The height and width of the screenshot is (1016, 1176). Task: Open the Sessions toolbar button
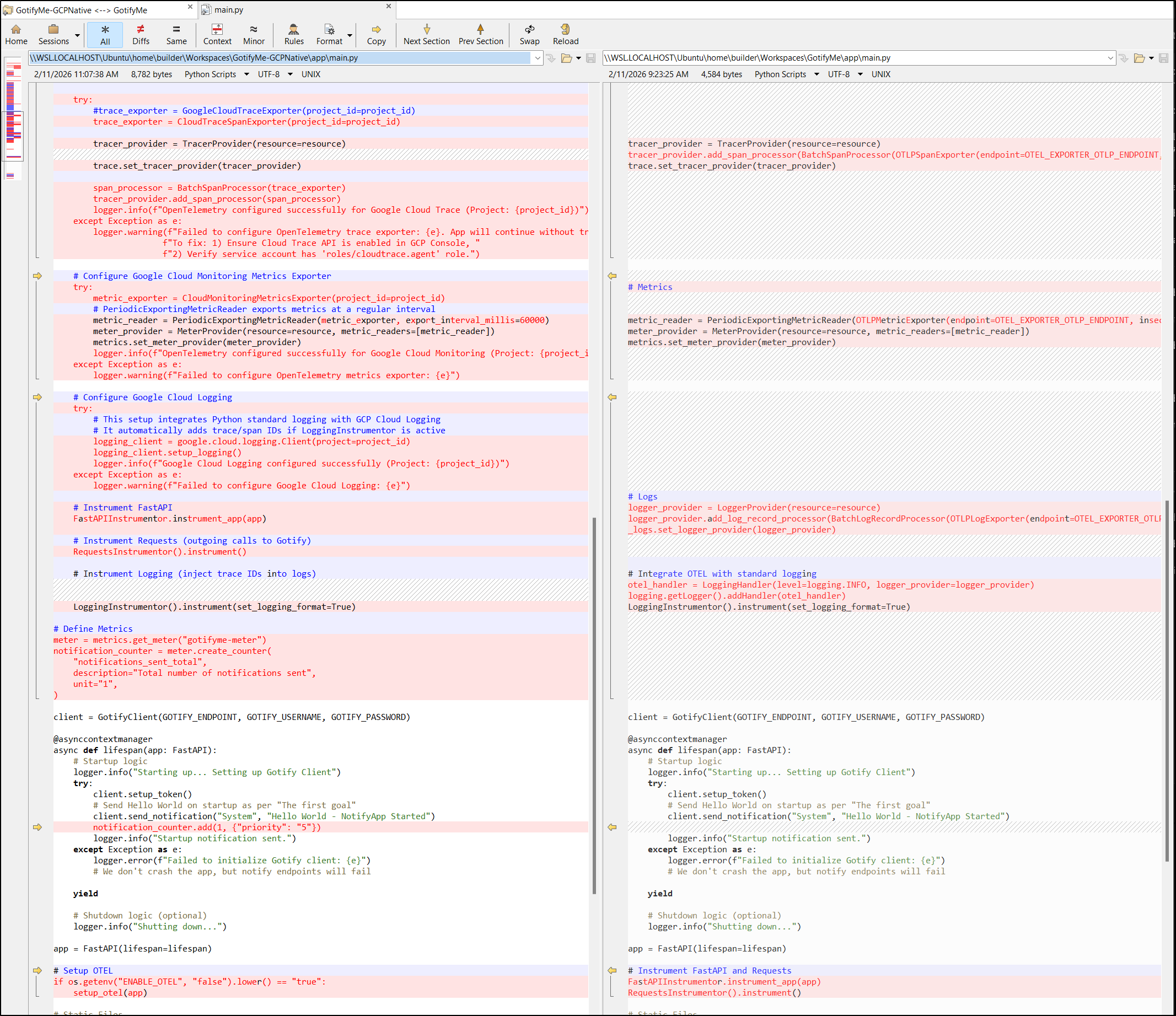(x=53, y=34)
